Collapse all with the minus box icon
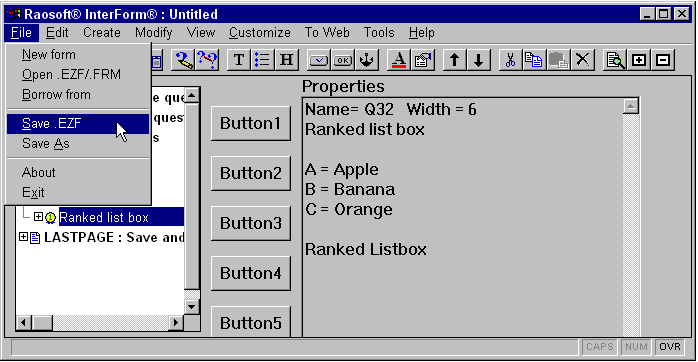The height and width of the screenshot is (362, 698). pos(663,60)
